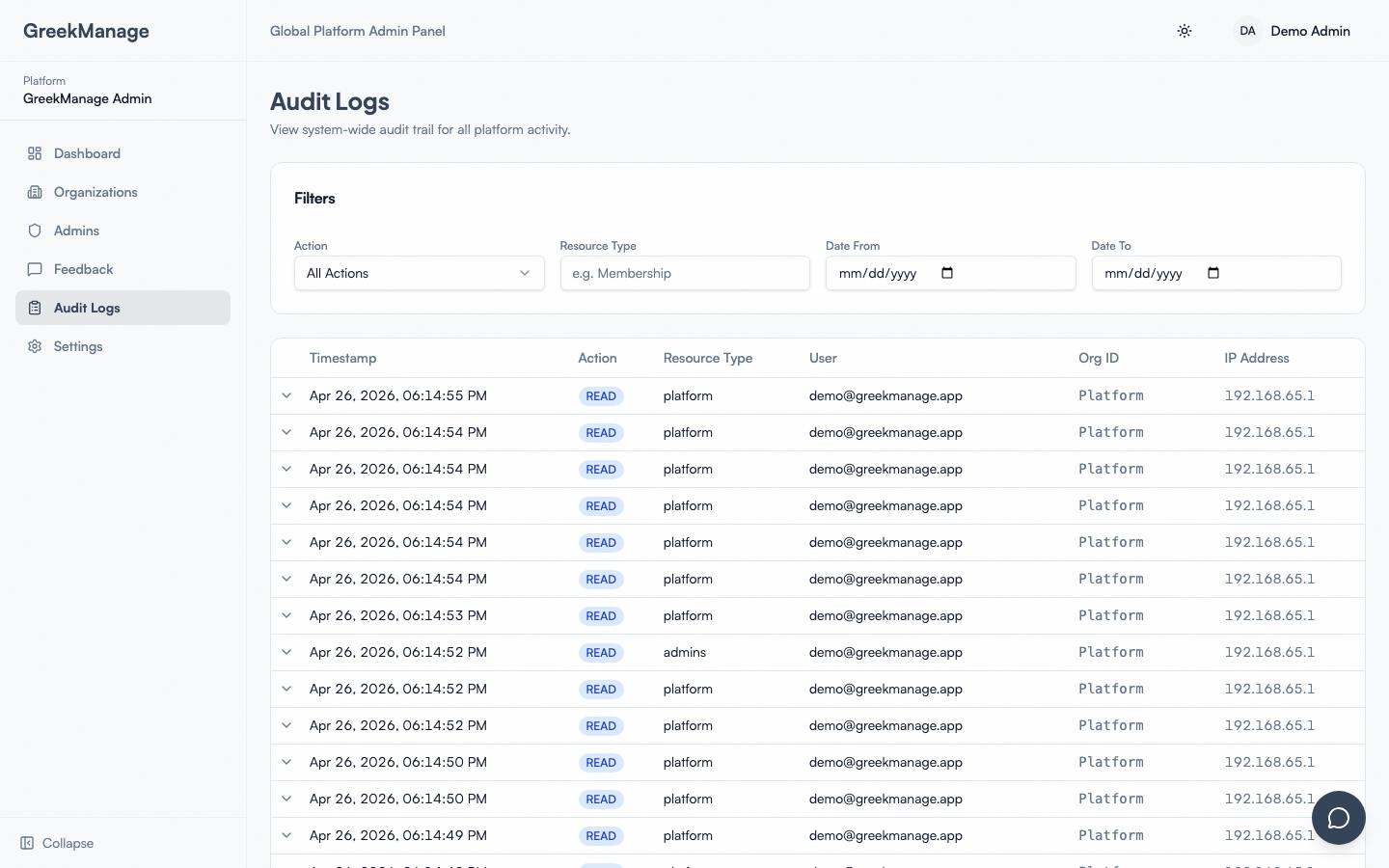Image resolution: width=1389 pixels, height=868 pixels.
Task: Toggle light/dark mode with the sun icon
Action: click(x=1185, y=31)
